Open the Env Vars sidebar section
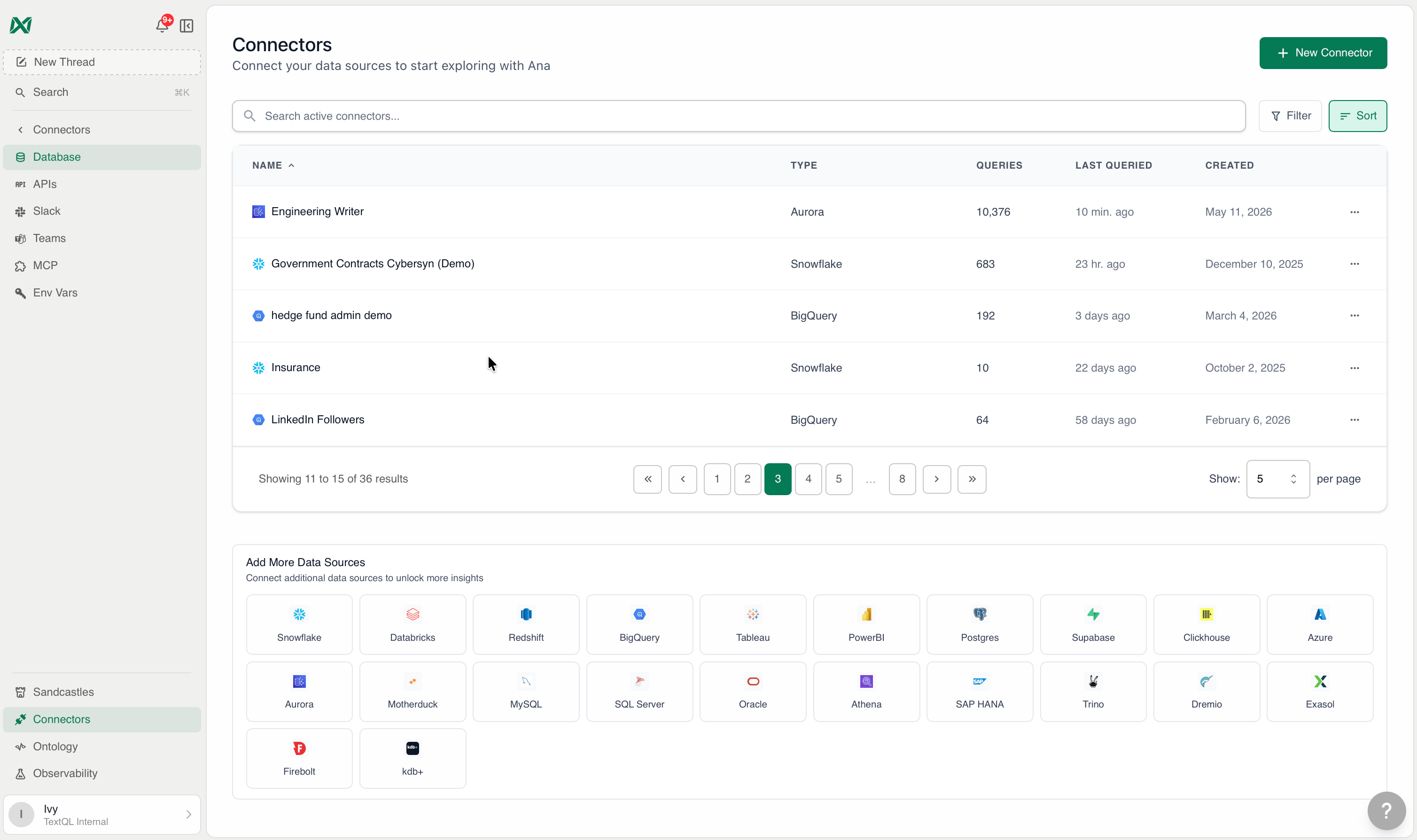 (x=102, y=293)
